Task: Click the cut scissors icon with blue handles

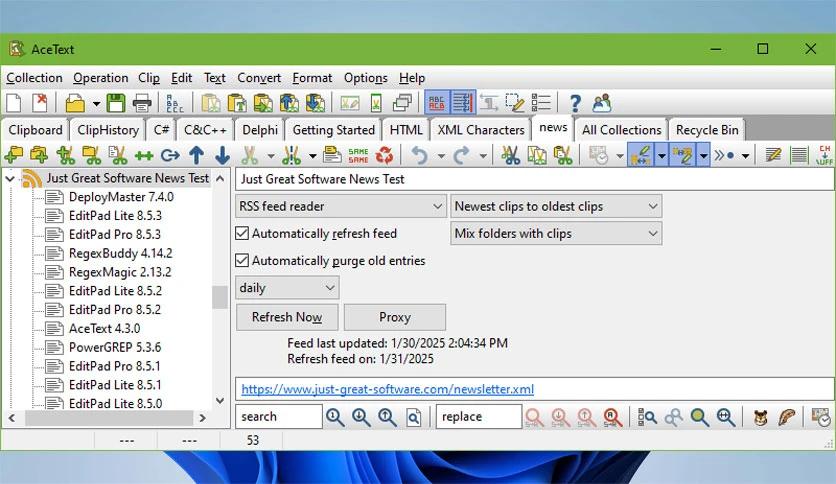Action: click(x=510, y=155)
